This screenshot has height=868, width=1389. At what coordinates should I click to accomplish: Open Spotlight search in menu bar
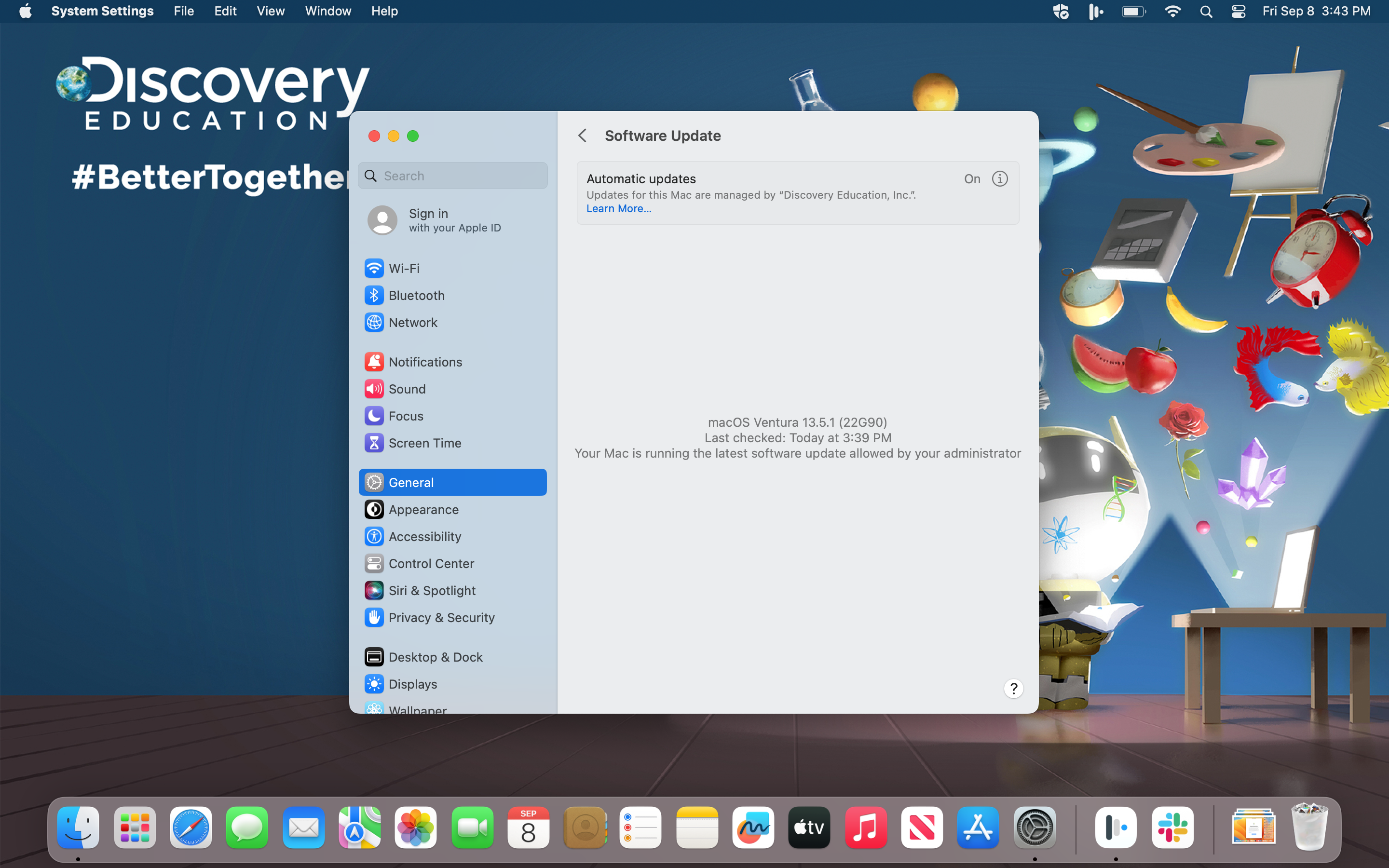(x=1206, y=12)
